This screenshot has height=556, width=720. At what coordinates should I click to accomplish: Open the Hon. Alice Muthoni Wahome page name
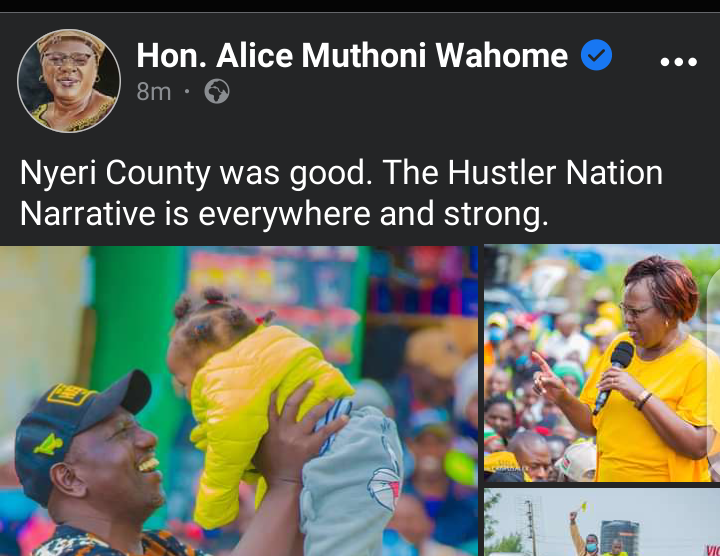[x=352, y=55]
